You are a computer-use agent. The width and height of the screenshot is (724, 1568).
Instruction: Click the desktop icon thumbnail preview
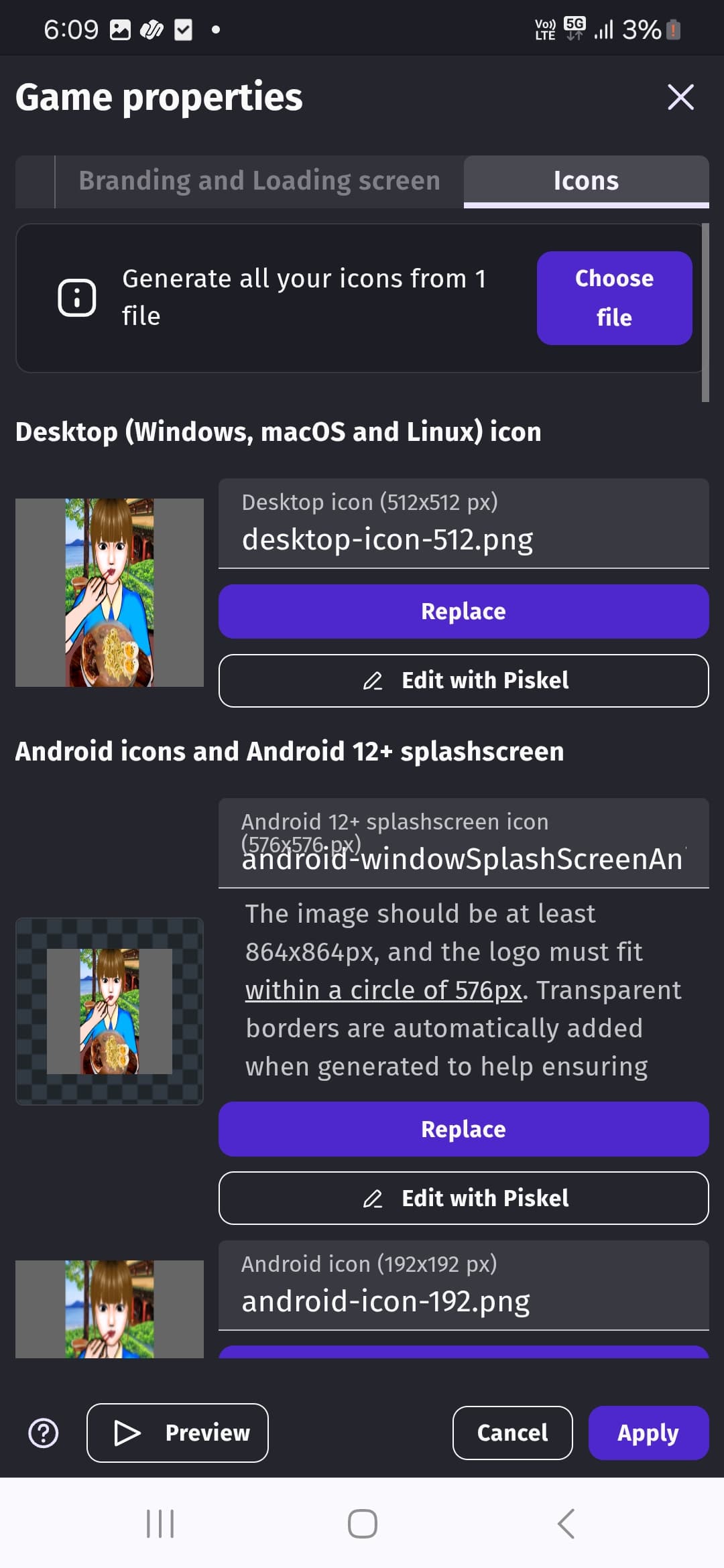point(109,592)
